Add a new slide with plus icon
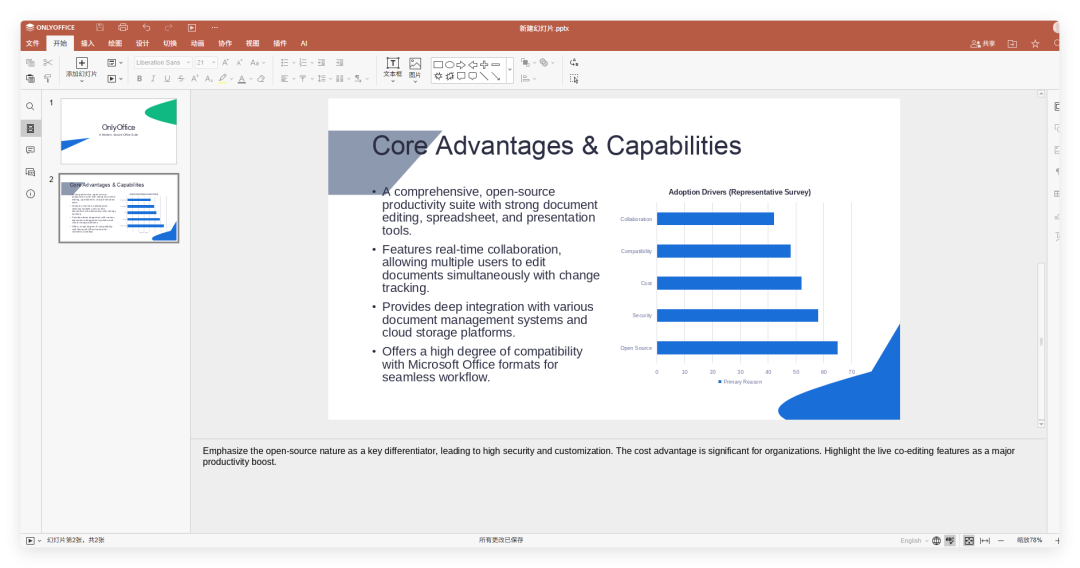 point(81,63)
